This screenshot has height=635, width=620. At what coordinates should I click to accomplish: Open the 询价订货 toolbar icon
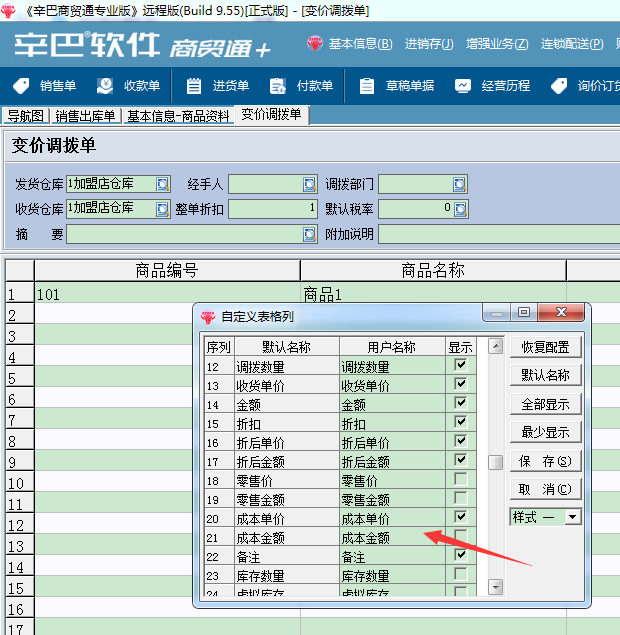tap(559, 86)
